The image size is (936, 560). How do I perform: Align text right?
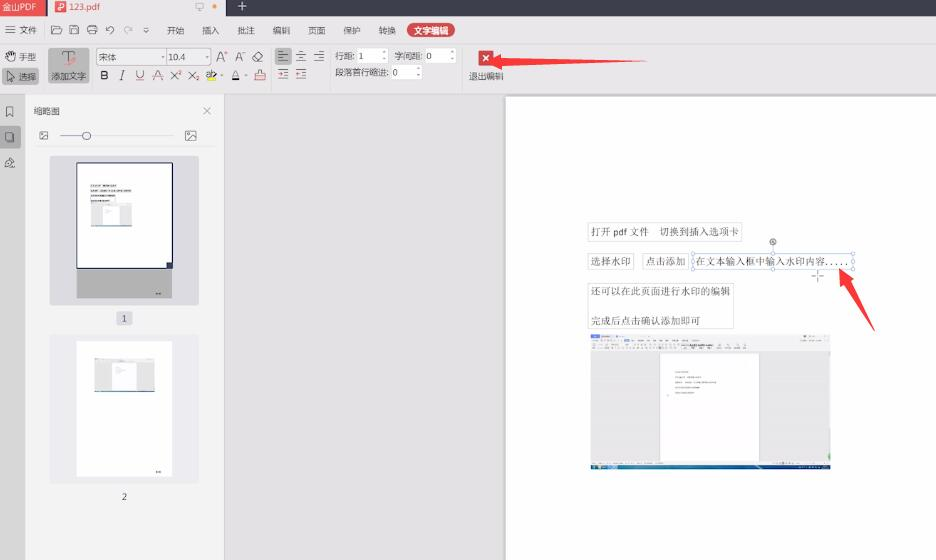(319, 56)
